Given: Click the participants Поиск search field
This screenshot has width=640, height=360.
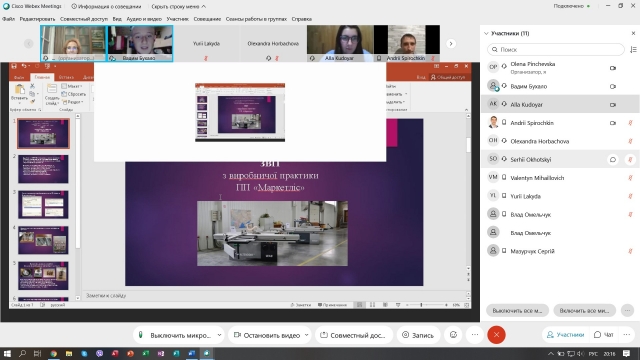Looking at the screenshot, I should [556, 49].
